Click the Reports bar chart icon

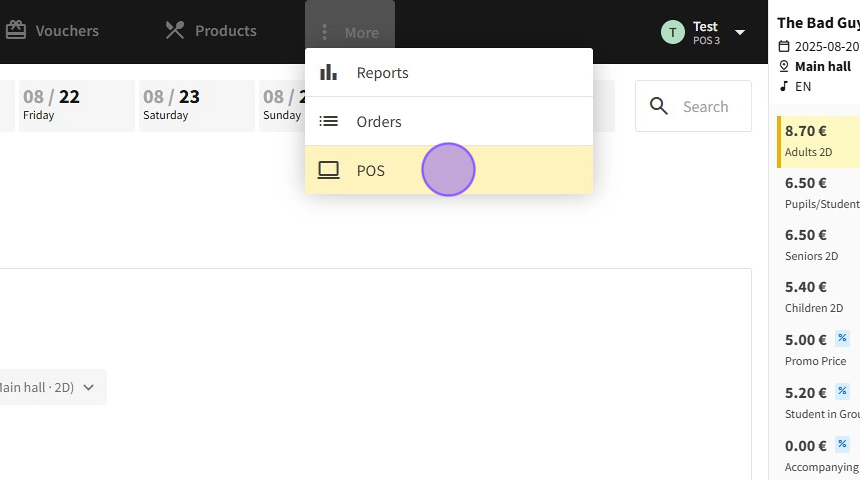coord(328,73)
